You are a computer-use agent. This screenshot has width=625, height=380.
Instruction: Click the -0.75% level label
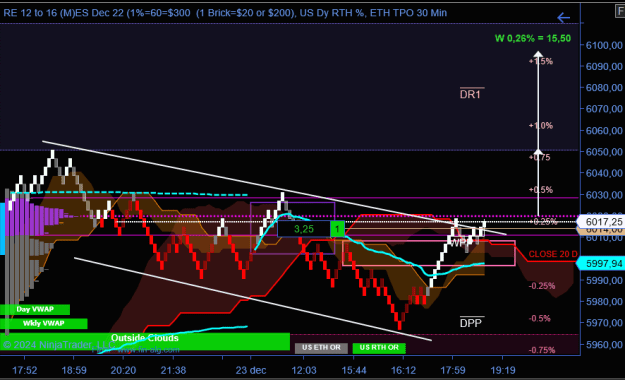tap(542, 350)
